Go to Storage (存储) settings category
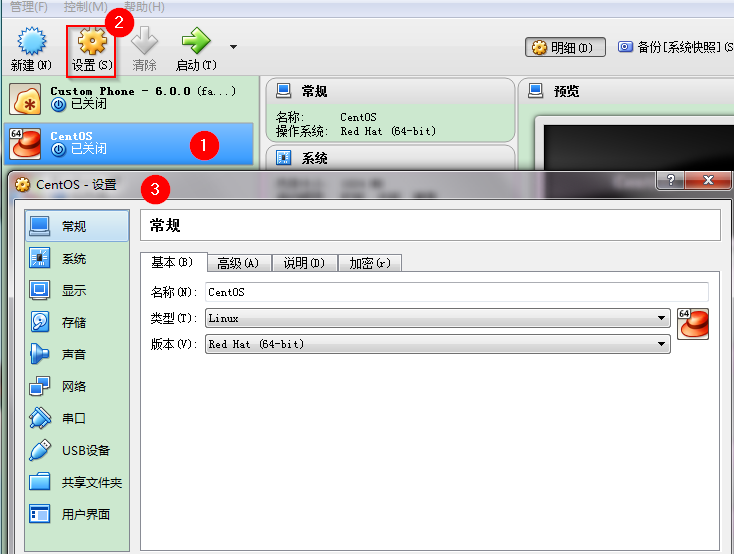The width and height of the screenshot is (734, 554). click(76, 323)
